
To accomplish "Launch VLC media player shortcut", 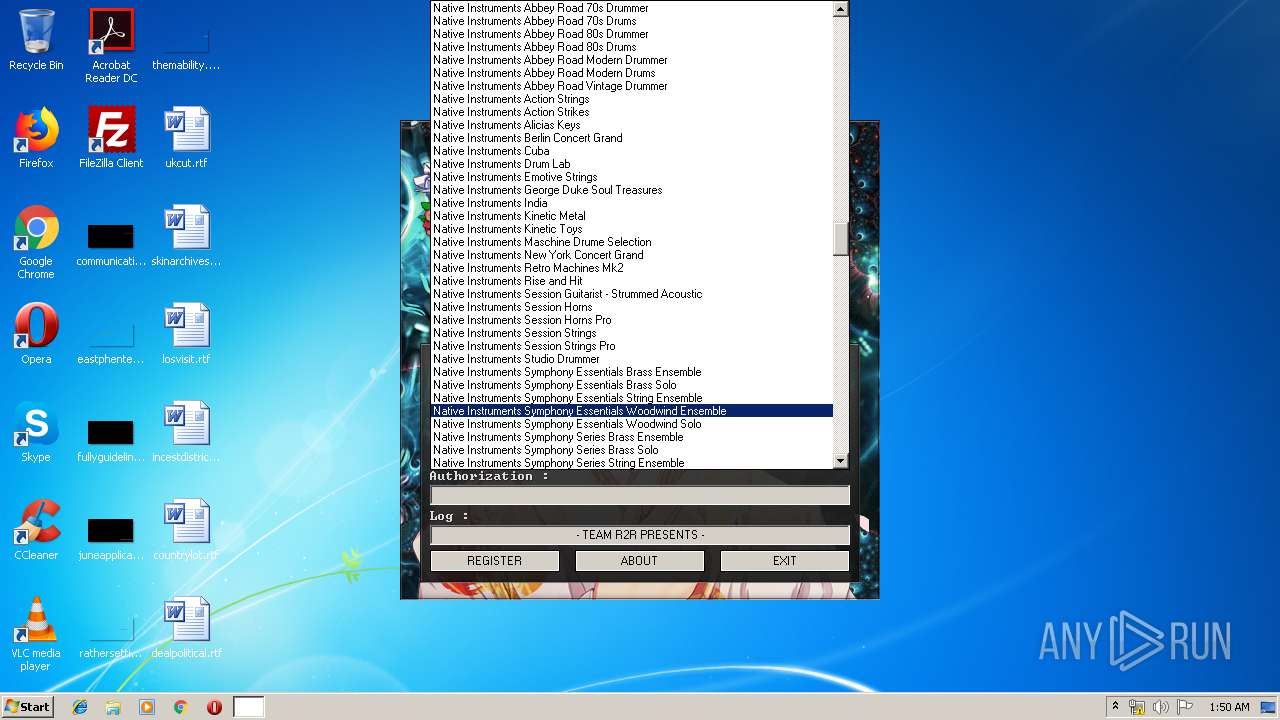I will [36, 634].
